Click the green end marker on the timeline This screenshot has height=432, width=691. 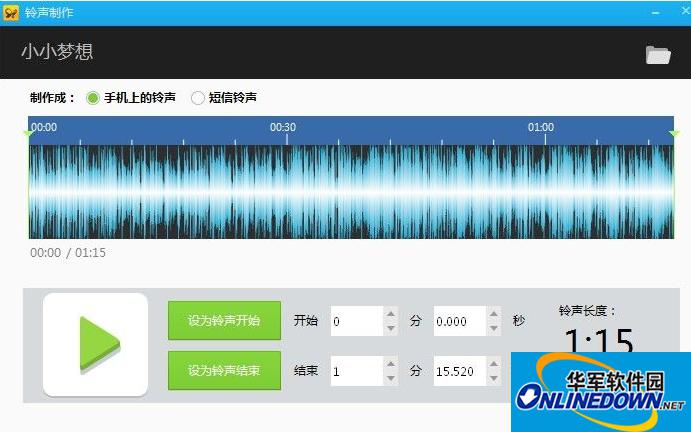coord(674,133)
